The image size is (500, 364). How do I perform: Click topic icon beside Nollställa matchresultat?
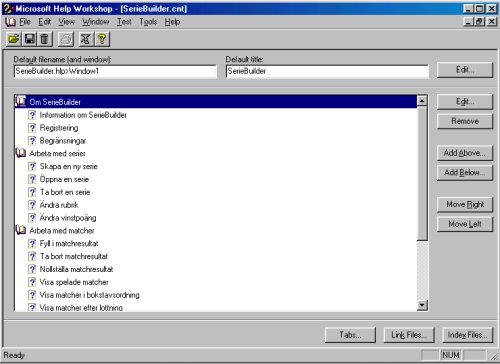(x=32, y=269)
